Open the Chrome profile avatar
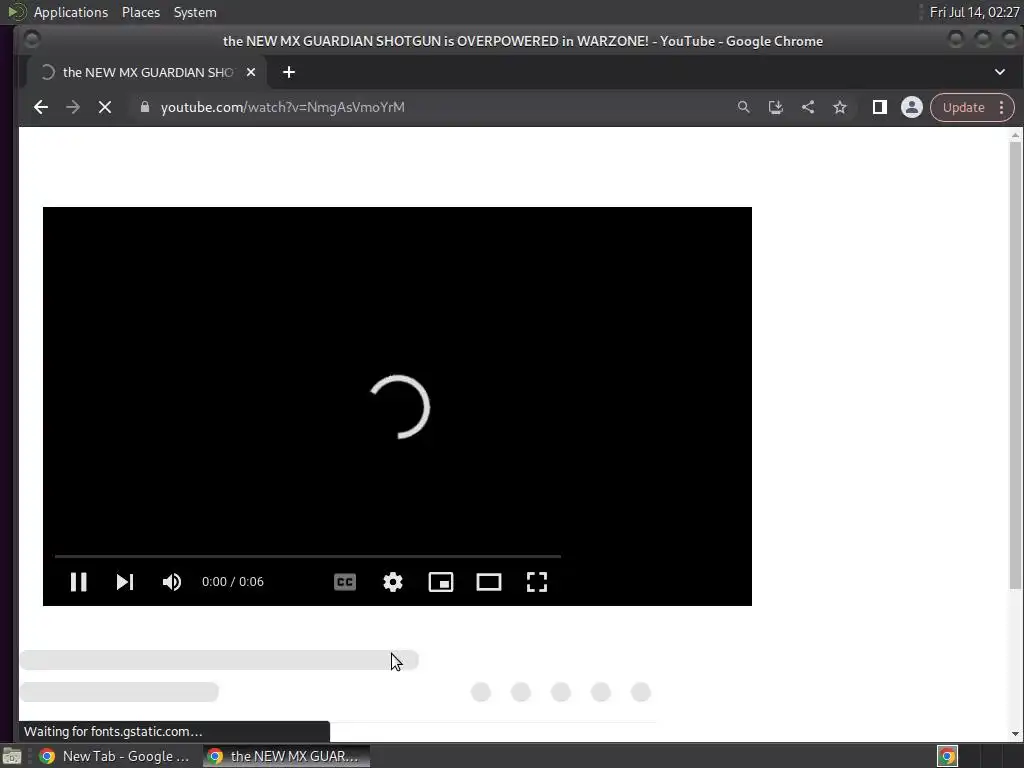This screenshot has width=1024, height=768. click(x=912, y=107)
